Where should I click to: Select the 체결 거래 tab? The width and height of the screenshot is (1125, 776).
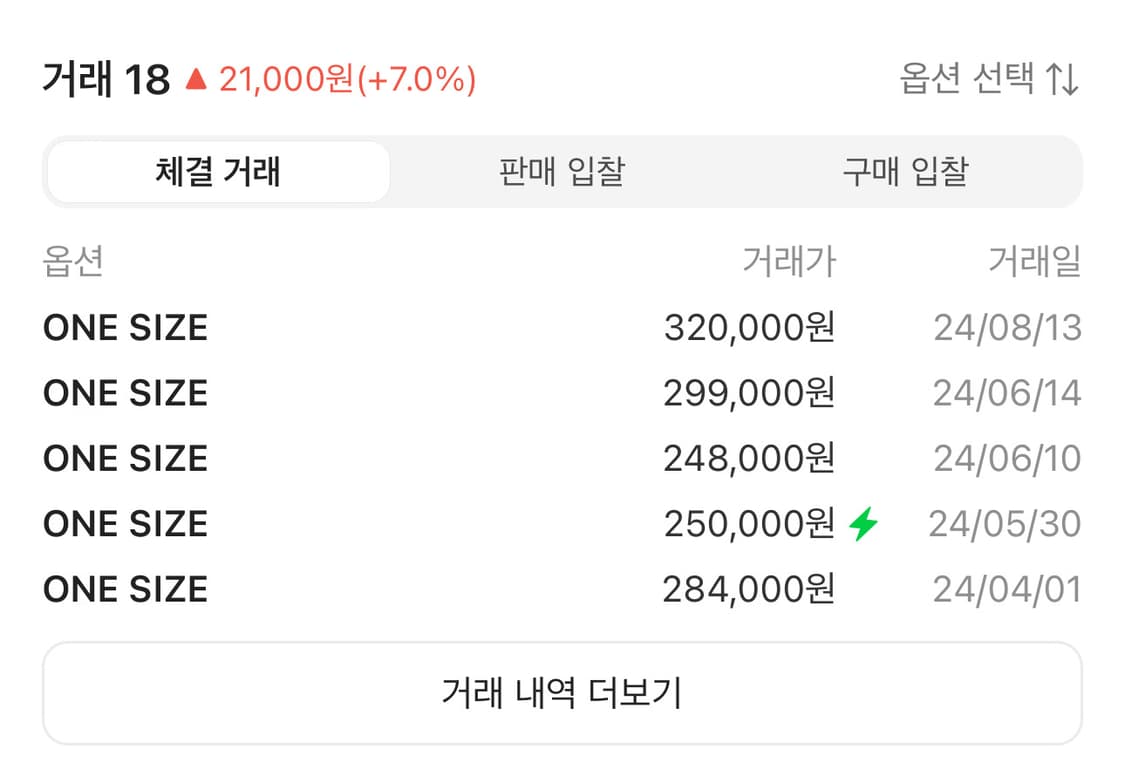[x=216, y=171]
